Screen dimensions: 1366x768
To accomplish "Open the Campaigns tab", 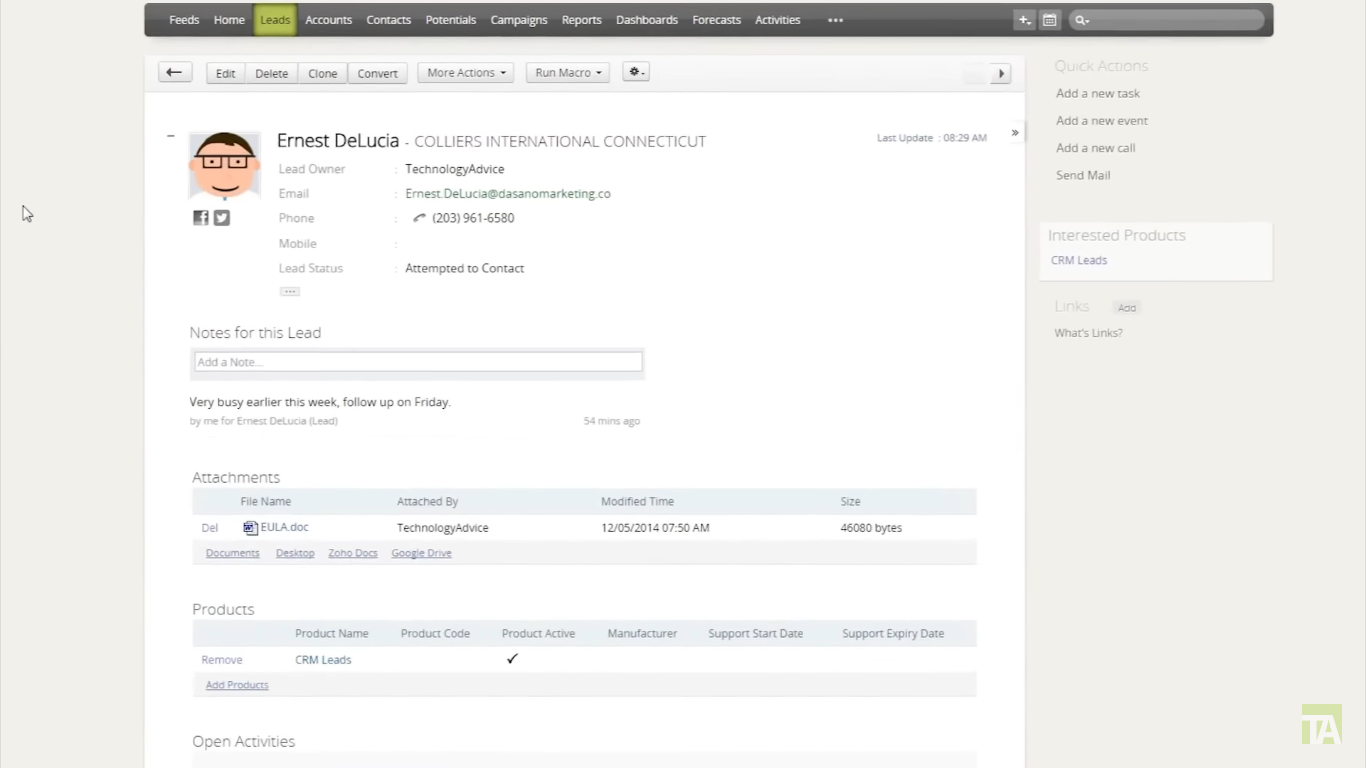I will pyautogui.click(x=519, y=20).
